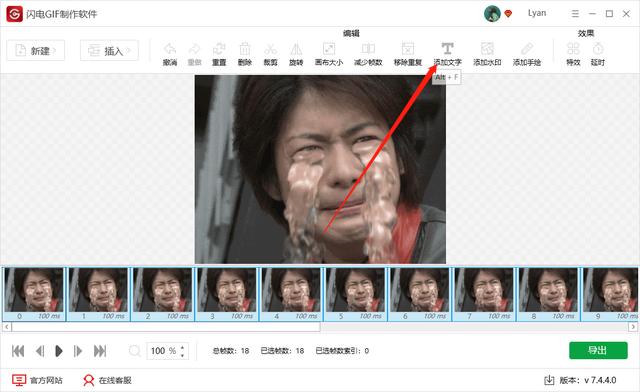Select frame 7 thumbnail
This screenshot has width=640, height=392.
(x=484, y=294)
